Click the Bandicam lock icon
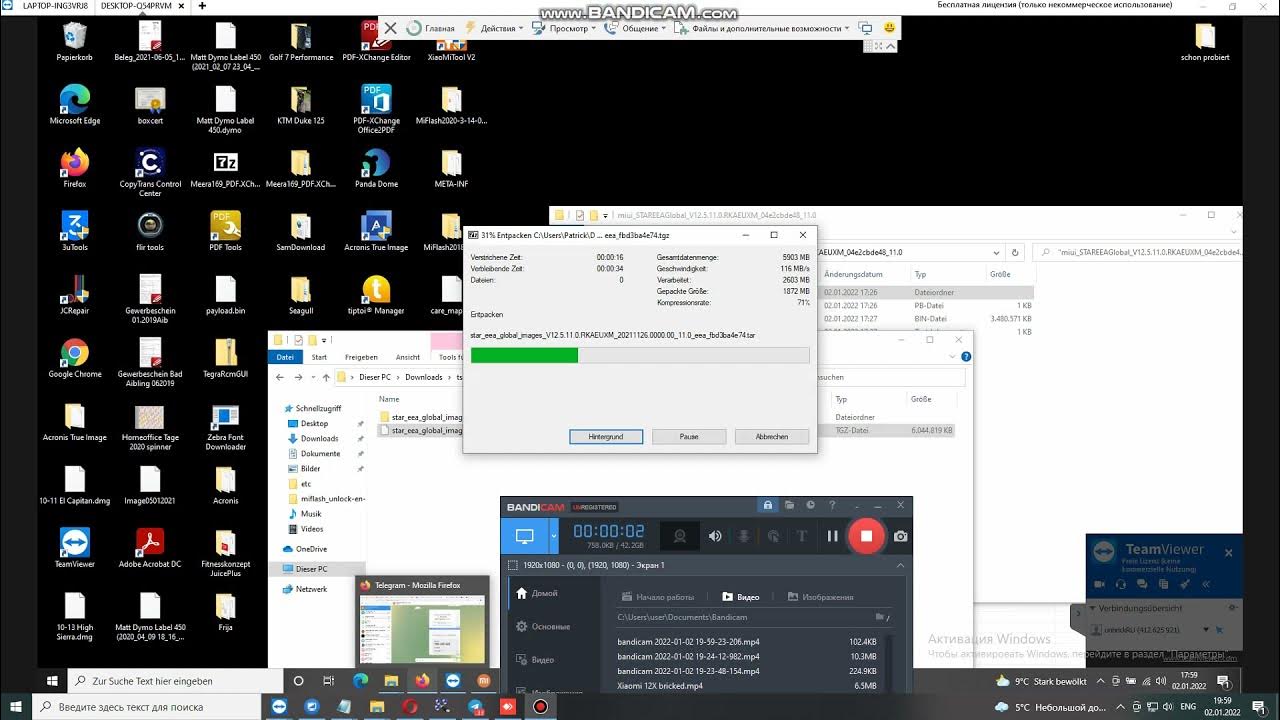This screenshot has width=1280, height=720. point(767,506)
